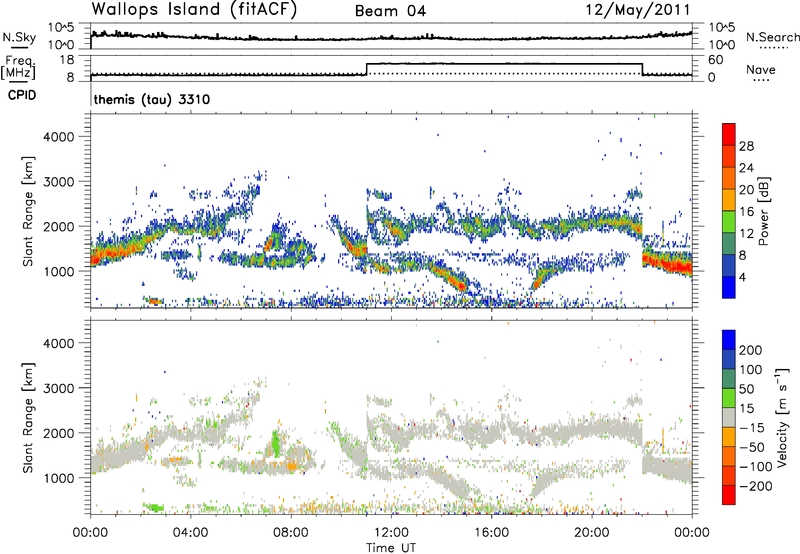This screenshot has height=554, width=800.
Task: Click the raised frequency plateau line after 11:00
Action: 504,64
